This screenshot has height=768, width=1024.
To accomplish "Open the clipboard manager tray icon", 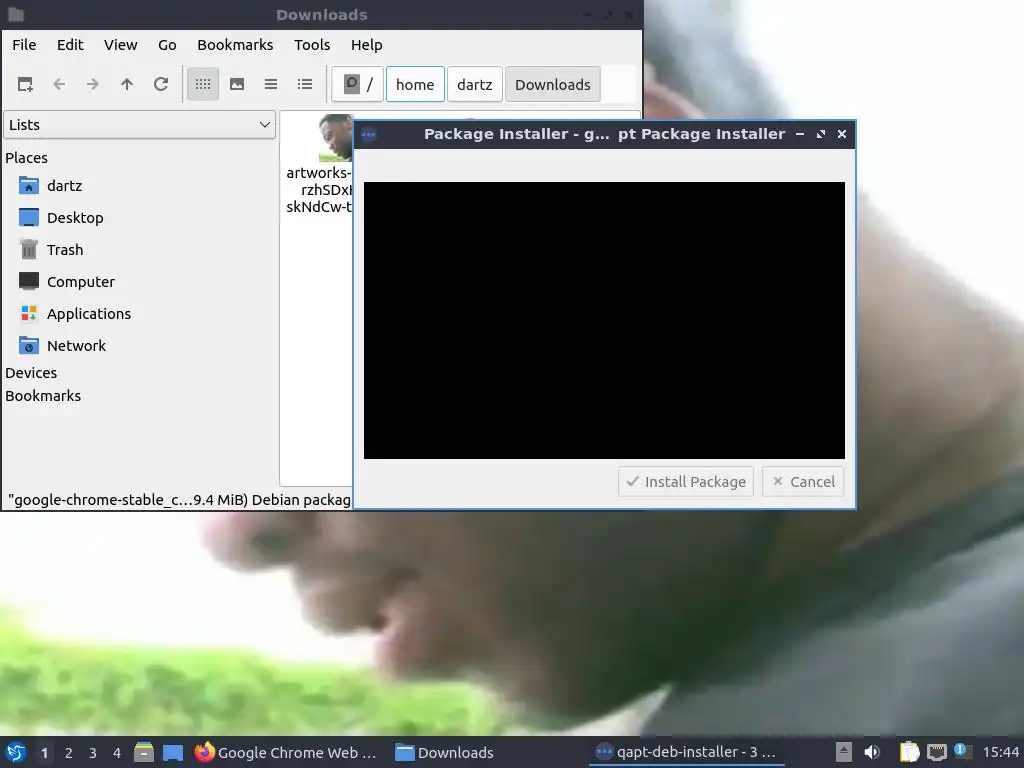I will pos(909,752).
